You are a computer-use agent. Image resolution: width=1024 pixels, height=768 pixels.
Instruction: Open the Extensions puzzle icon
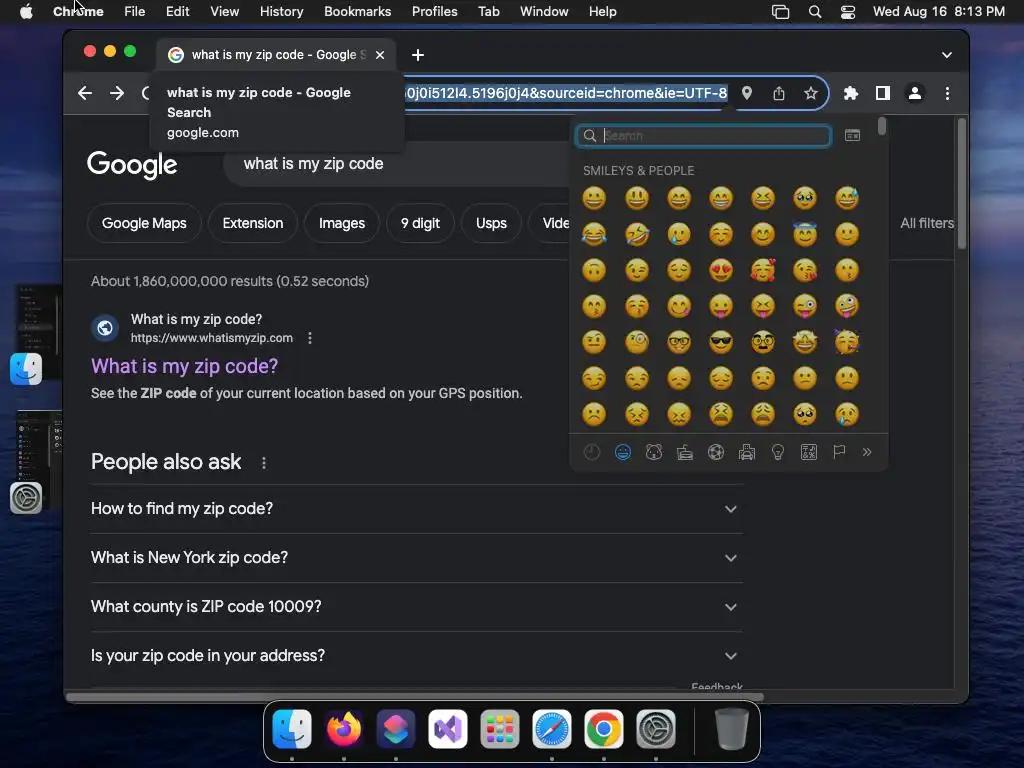[850, 93]
